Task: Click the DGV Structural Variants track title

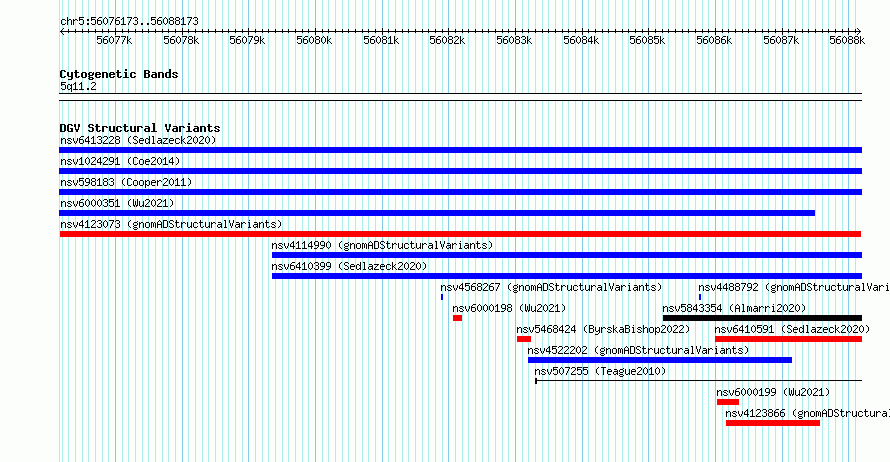Action: coord(140,128)
